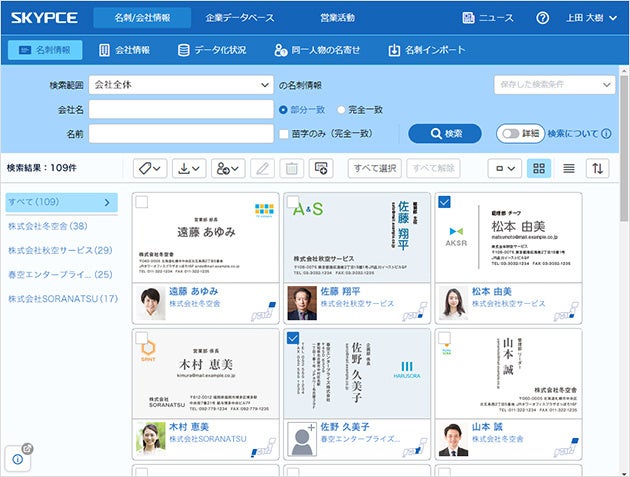This screenshot has width=630, height=477.
Task: Click Japan map icon on 木村 恵美 card
Action: (x=264, y=448)
